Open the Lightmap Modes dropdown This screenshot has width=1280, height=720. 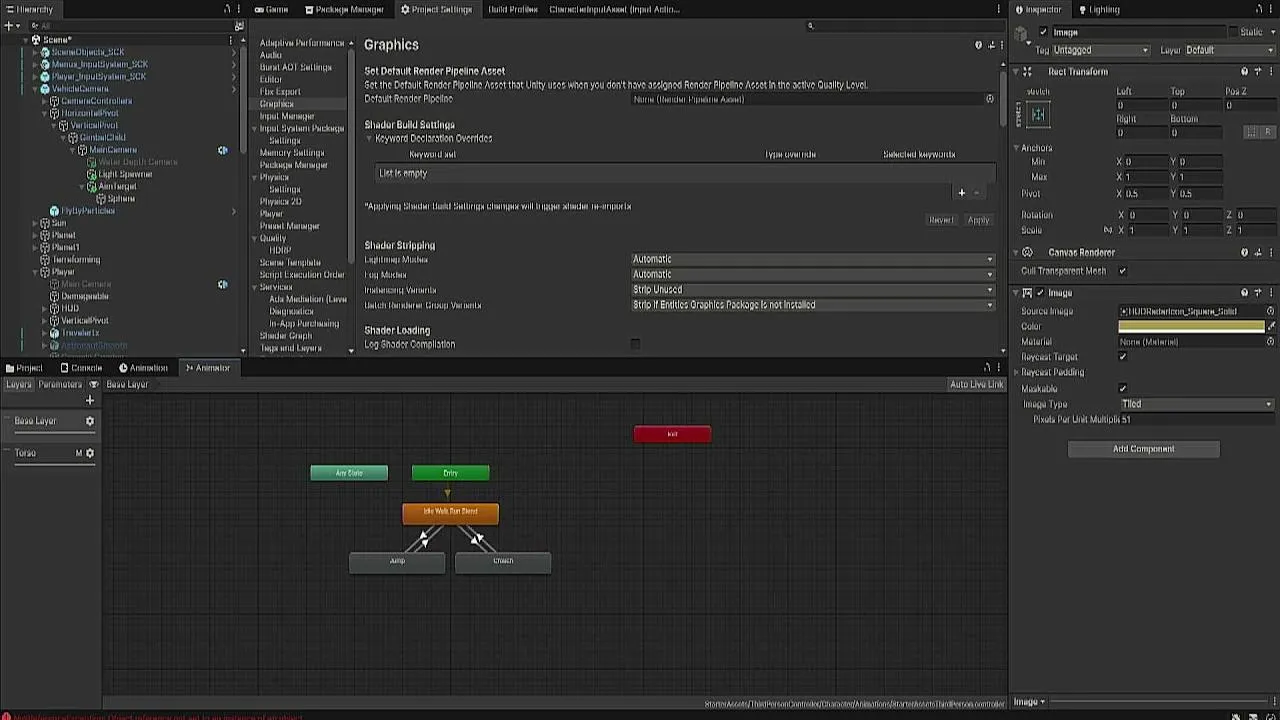click(x=813, y=259)
